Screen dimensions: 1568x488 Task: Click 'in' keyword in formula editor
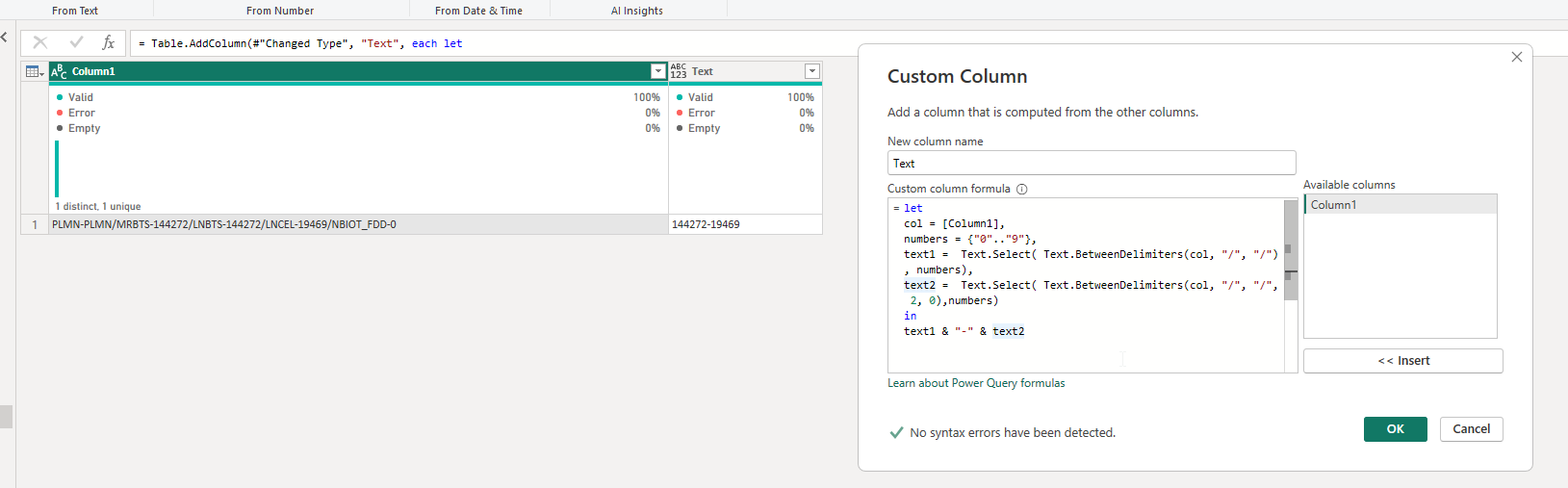(x=910, y=316)
